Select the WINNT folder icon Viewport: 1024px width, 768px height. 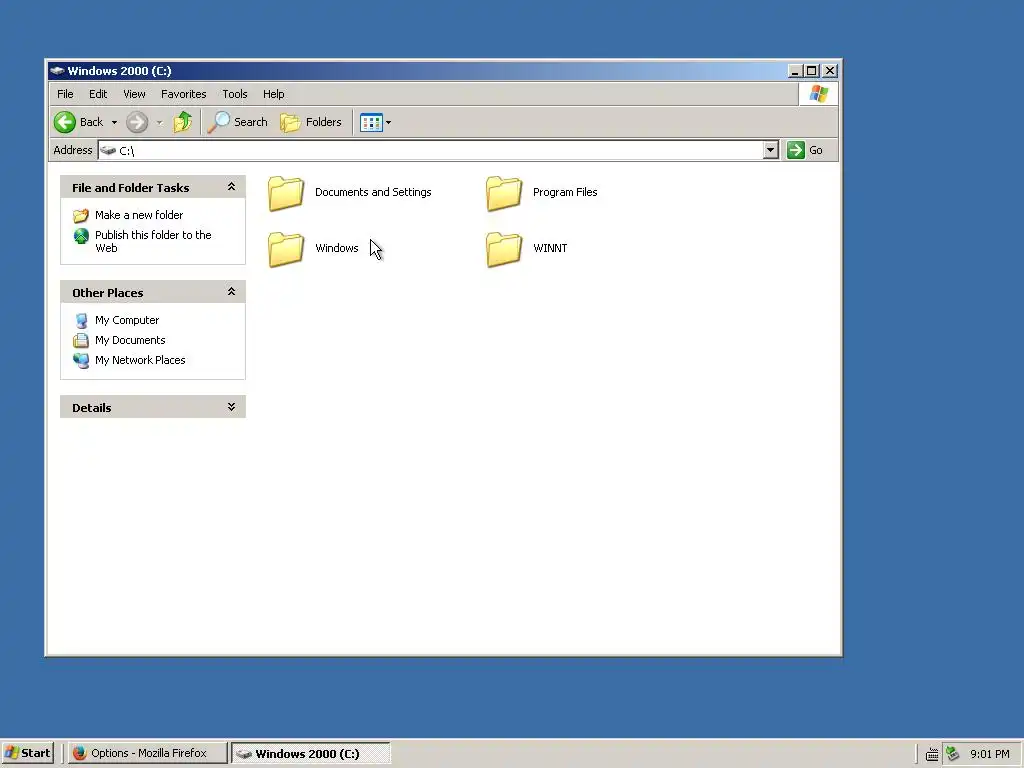point(504,249)
